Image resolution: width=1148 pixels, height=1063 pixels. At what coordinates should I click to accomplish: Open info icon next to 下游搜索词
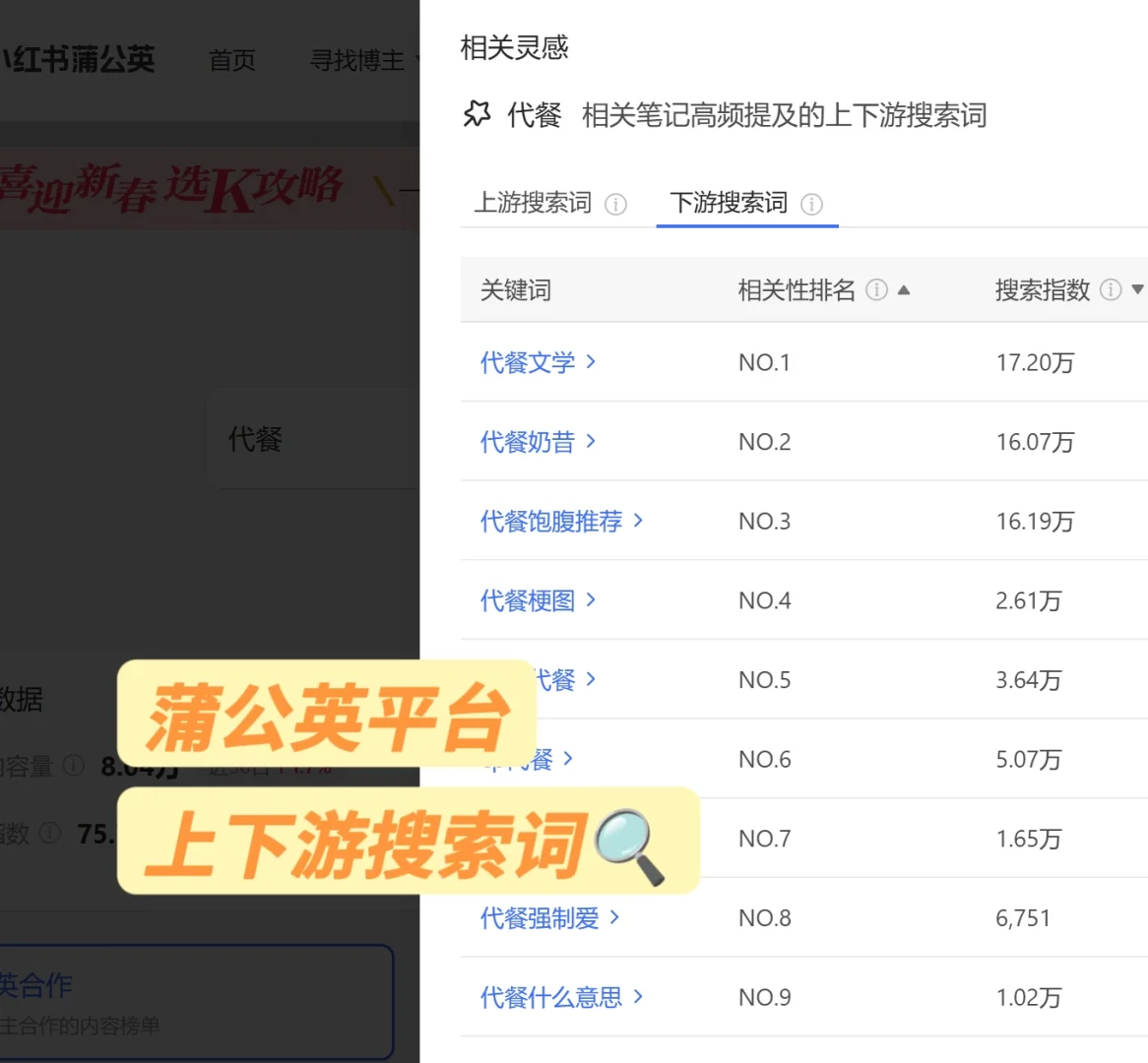click(x=811, y=205)
